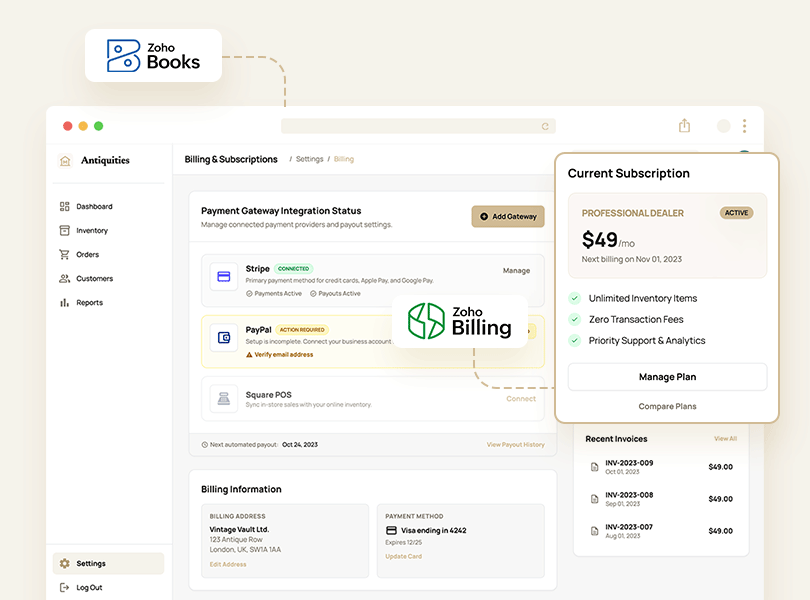Open Reports in the sidebar

[x=89, y=303]
